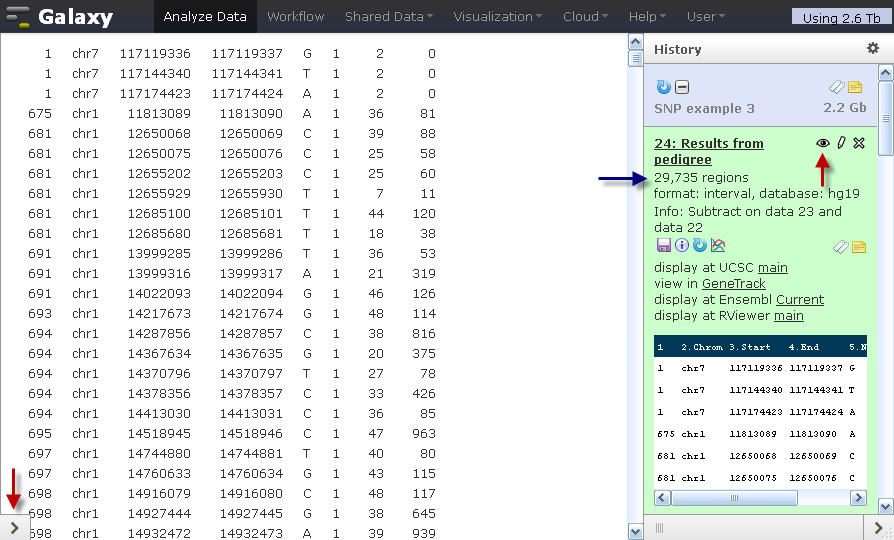Delete dataset 24 with the X icon
The width and height of the screenshot is (894, 540).
(x=859, y=143)
